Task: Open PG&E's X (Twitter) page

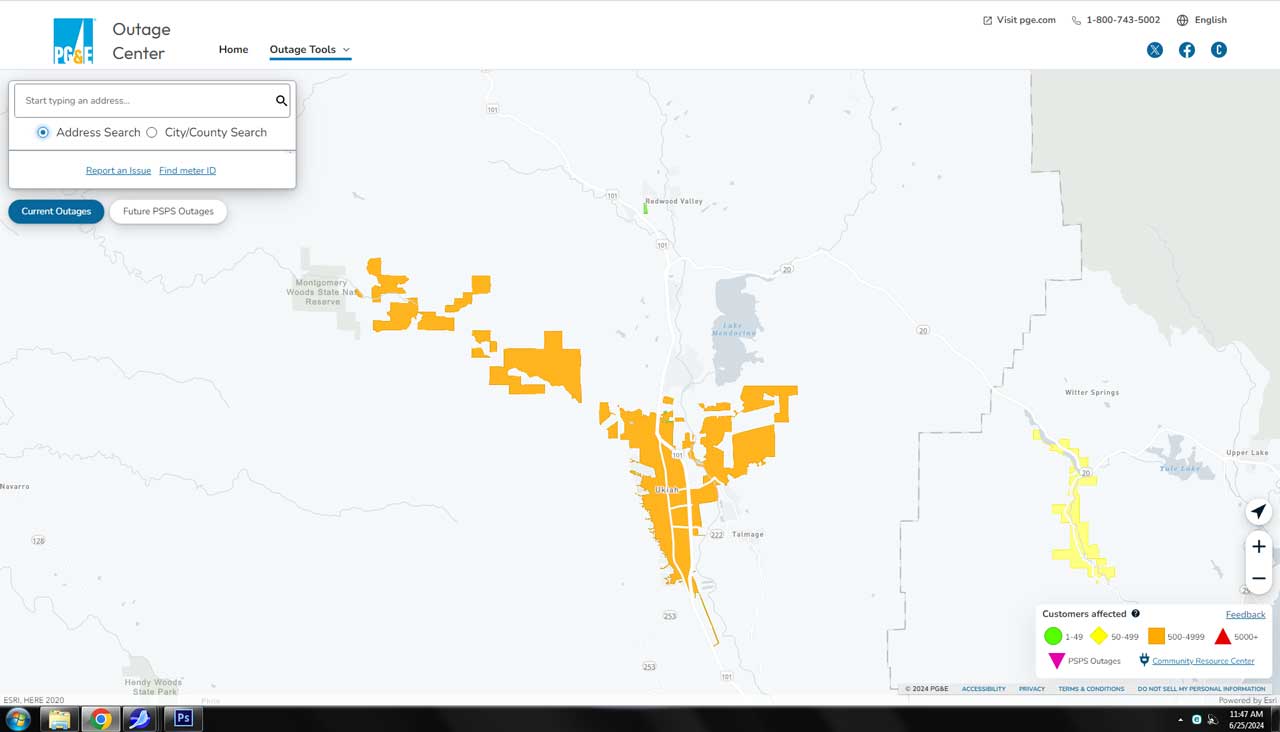Action: 1155,50
